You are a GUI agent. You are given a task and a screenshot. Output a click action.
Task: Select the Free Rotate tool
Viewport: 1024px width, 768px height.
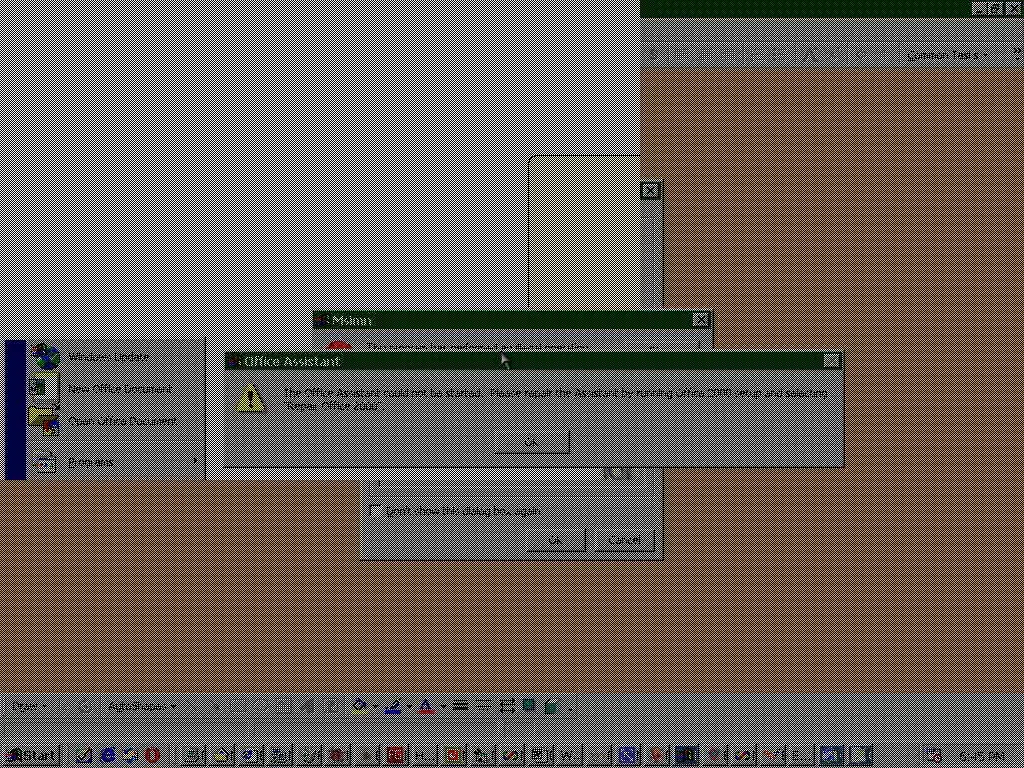(86, 706)
